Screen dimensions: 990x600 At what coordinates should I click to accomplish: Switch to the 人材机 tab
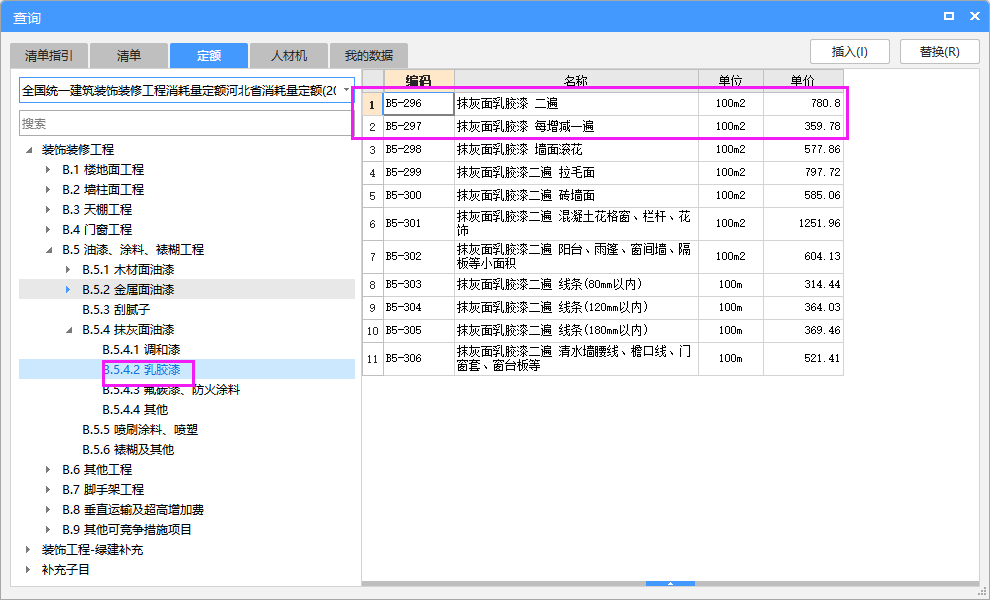tap(289, 56)
